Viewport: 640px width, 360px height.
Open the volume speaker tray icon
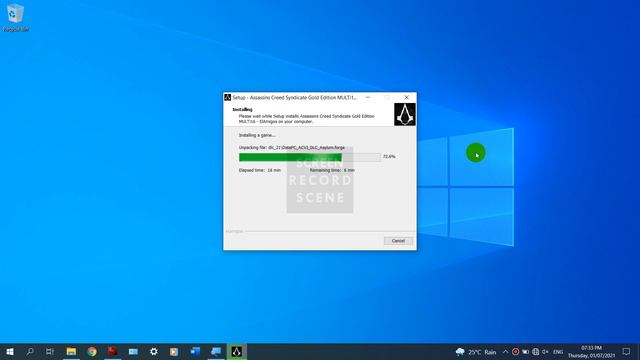tap(545, 352)
